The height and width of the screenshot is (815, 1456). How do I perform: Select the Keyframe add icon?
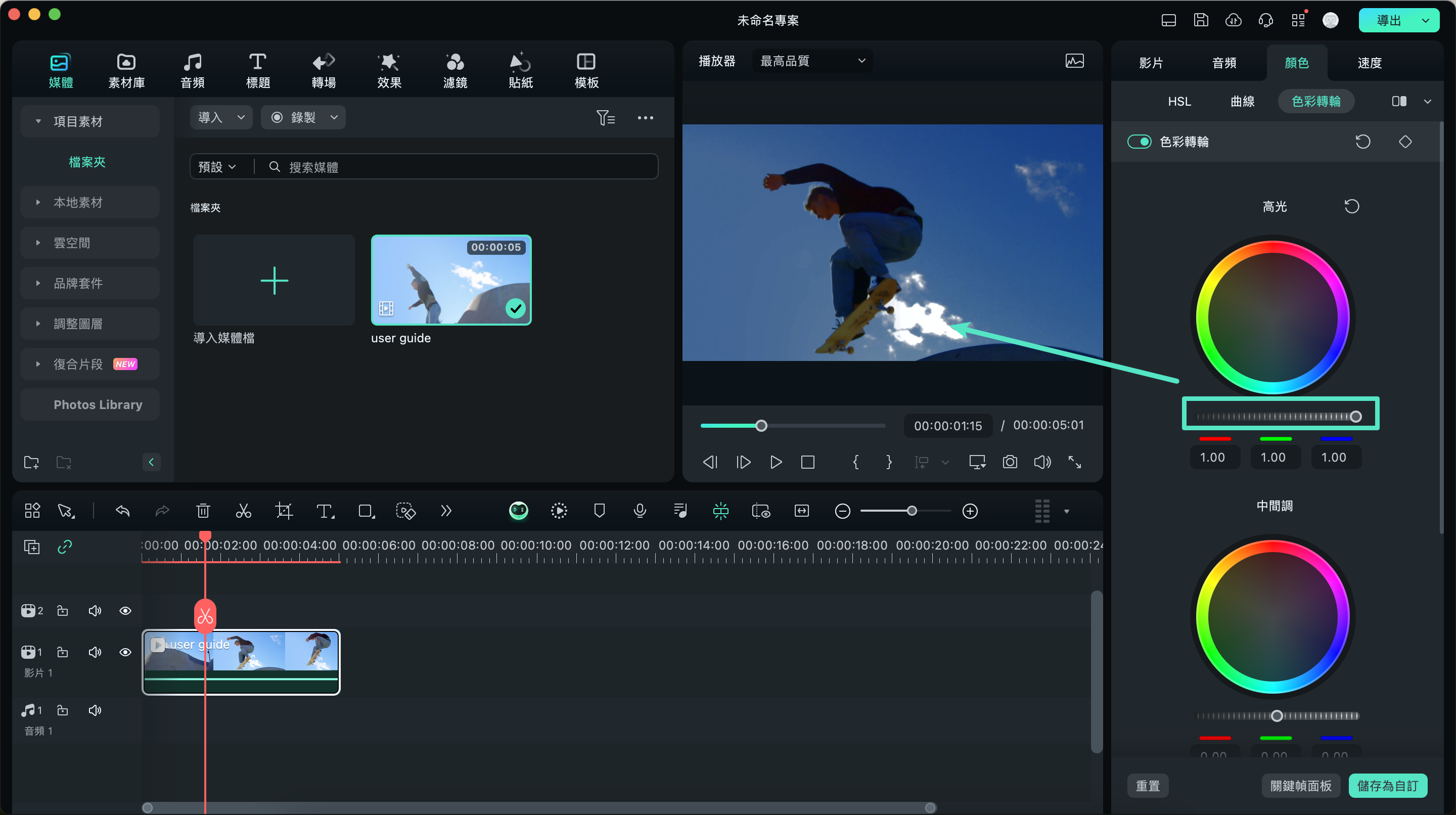click(x=1405, y=141)
